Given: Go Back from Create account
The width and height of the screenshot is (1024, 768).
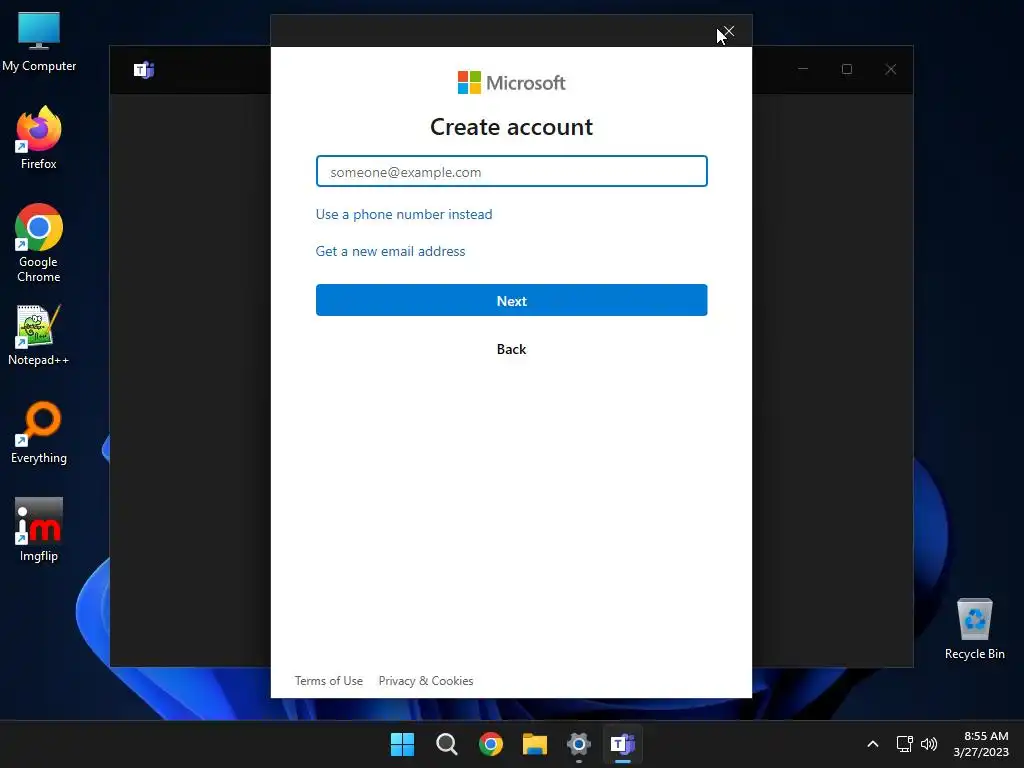Looking at the screenshot, I should click(511, 349).
